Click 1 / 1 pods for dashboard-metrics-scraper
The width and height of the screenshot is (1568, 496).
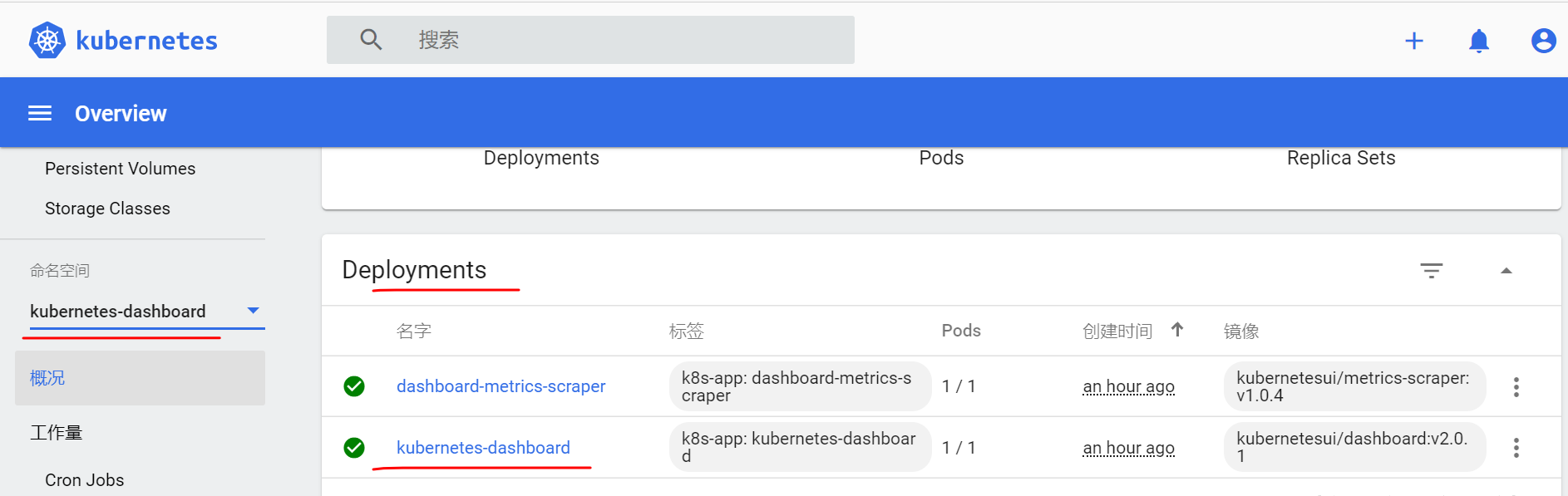coord(959,386)
